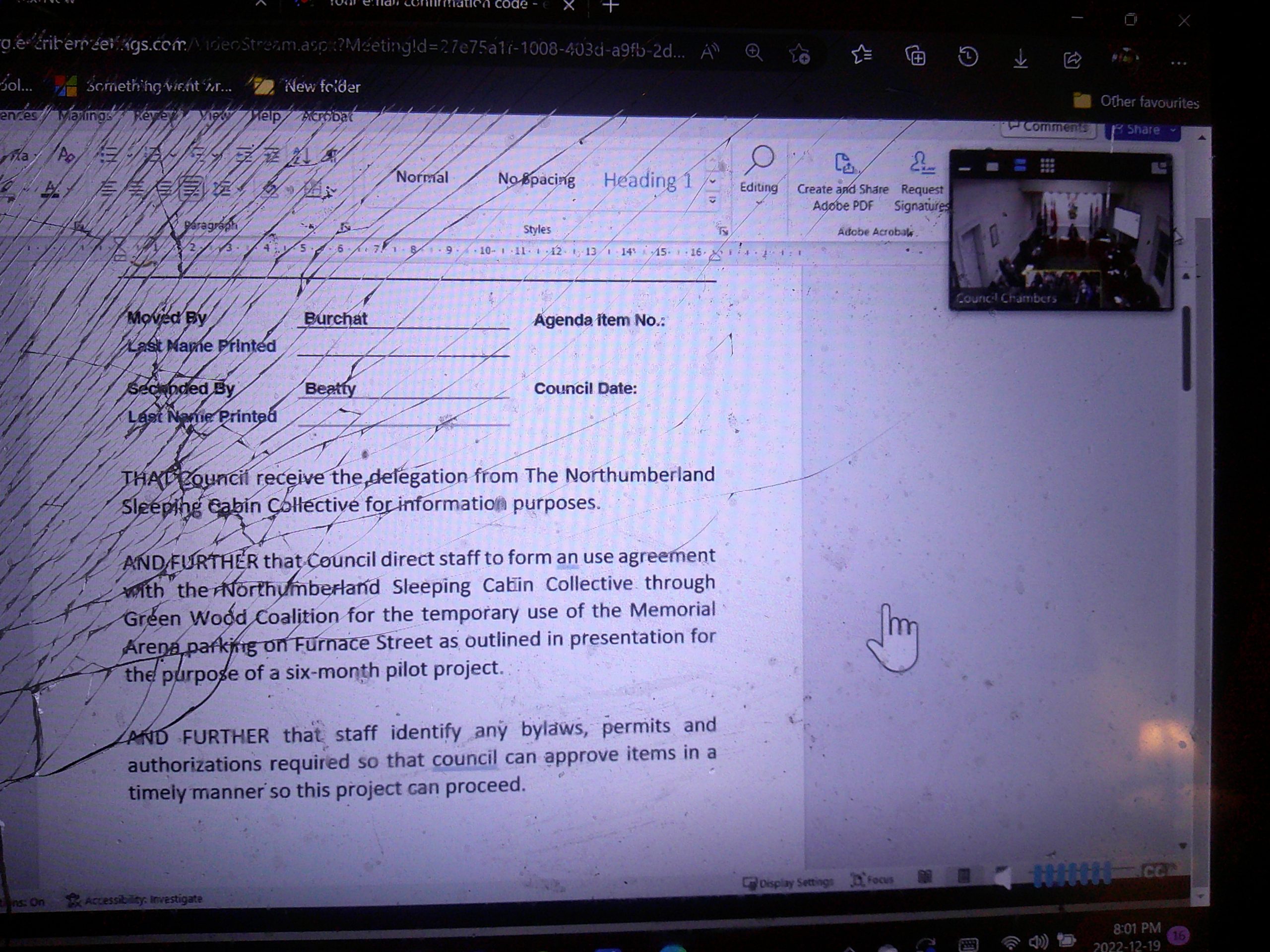Open the Acrobat ribbon tab

tap(327, 116)
